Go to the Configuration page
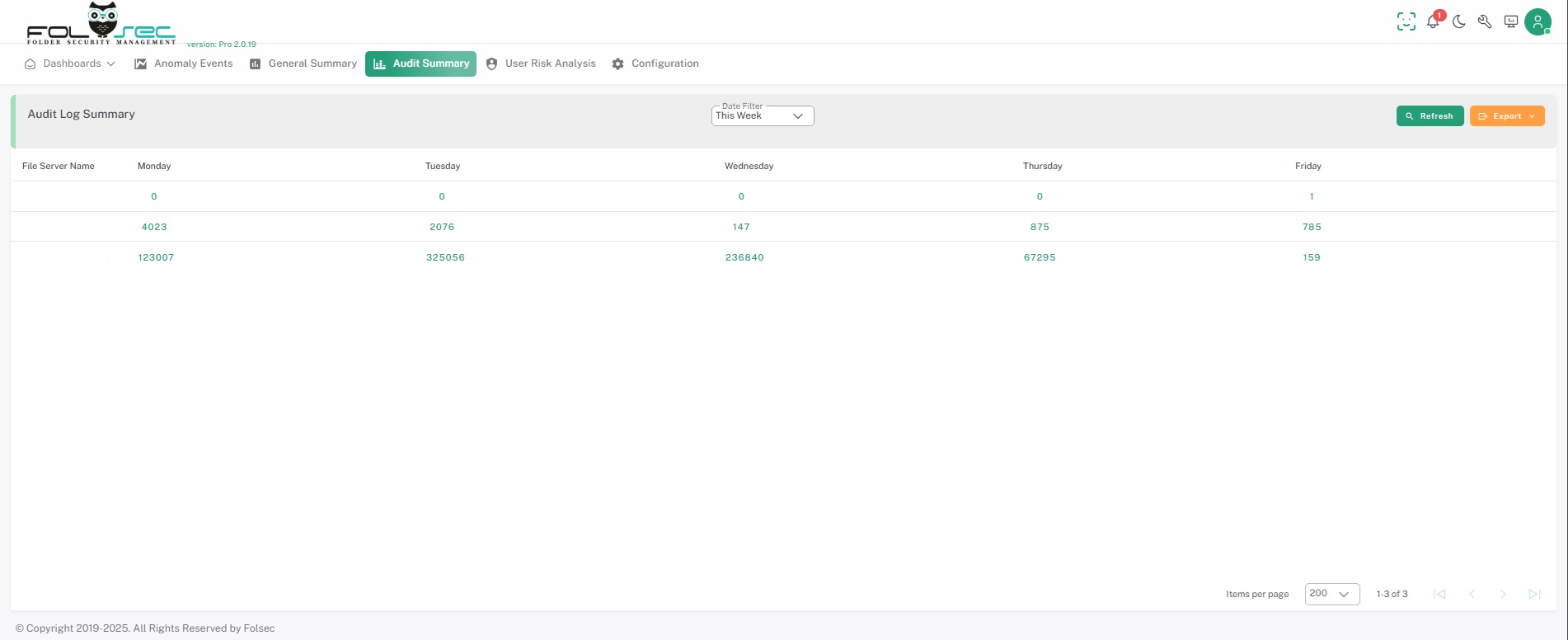 pyautogui.click(x=655, y=64)
